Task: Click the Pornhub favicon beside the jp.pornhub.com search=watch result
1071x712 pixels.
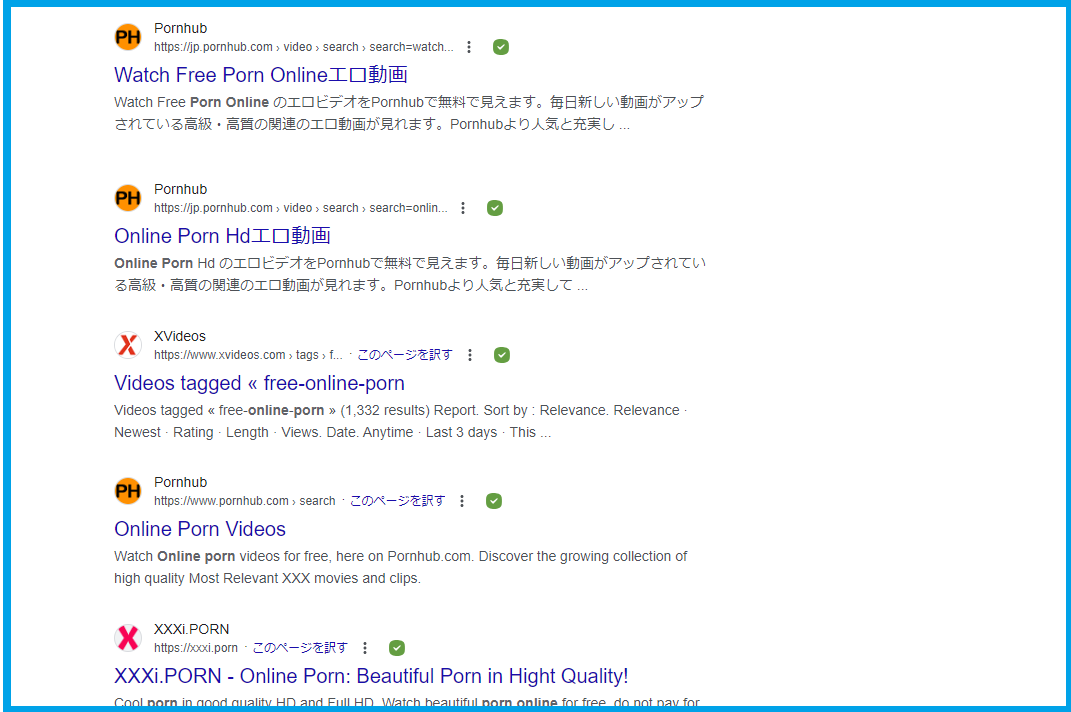Action: [x=128, y=38]
